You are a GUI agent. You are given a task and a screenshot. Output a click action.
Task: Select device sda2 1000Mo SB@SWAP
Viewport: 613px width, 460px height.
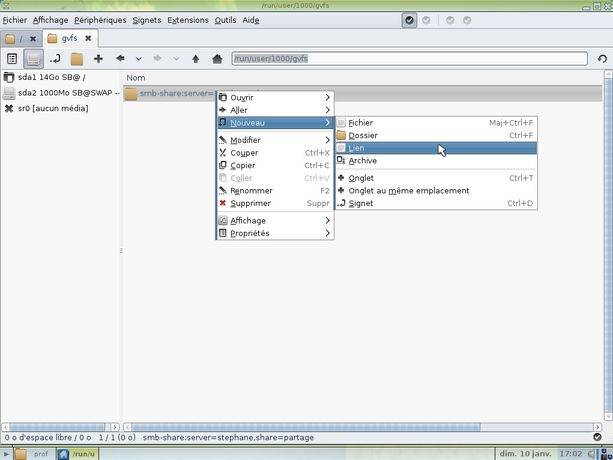pos(61,93)
